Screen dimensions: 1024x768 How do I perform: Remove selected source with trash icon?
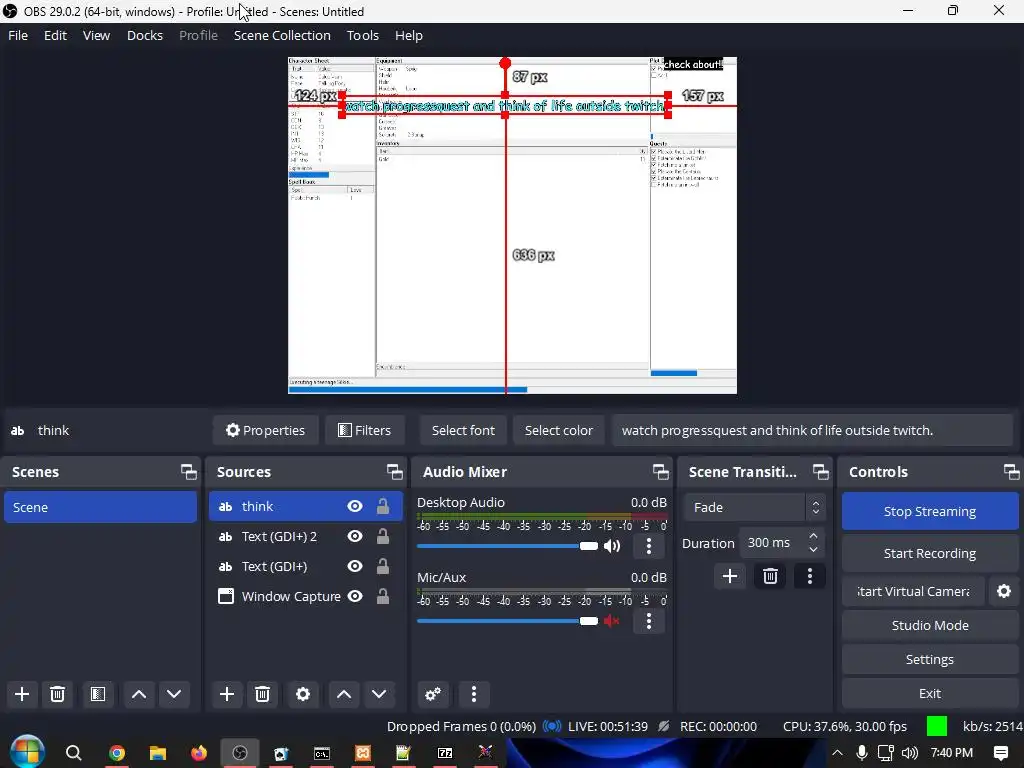tap(263, 694)
